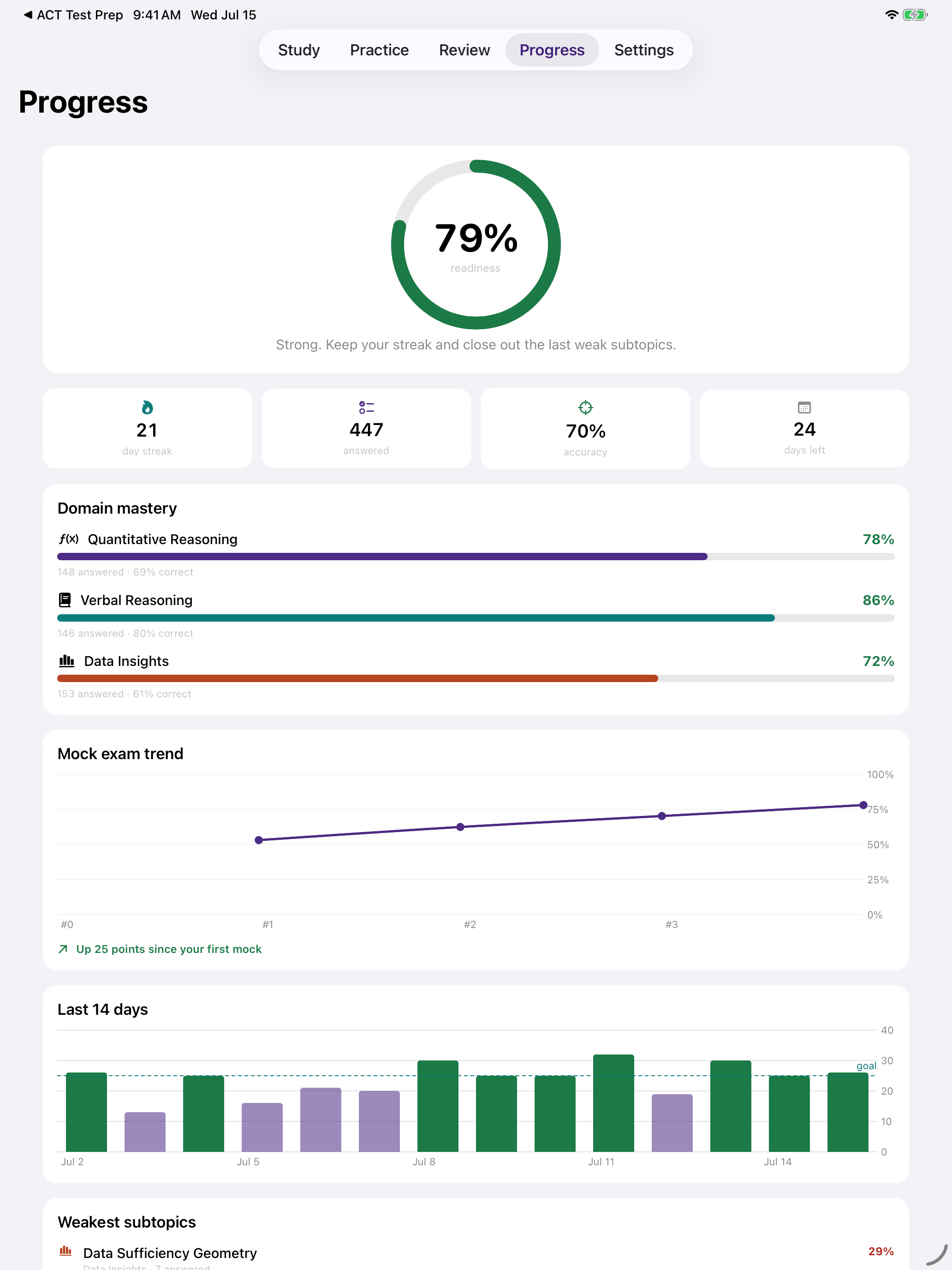This screenshot has height=1270, width=952.
Task: Tap the Data Sufficiency Geometry chart icon
Action: tap(65, 1251)
